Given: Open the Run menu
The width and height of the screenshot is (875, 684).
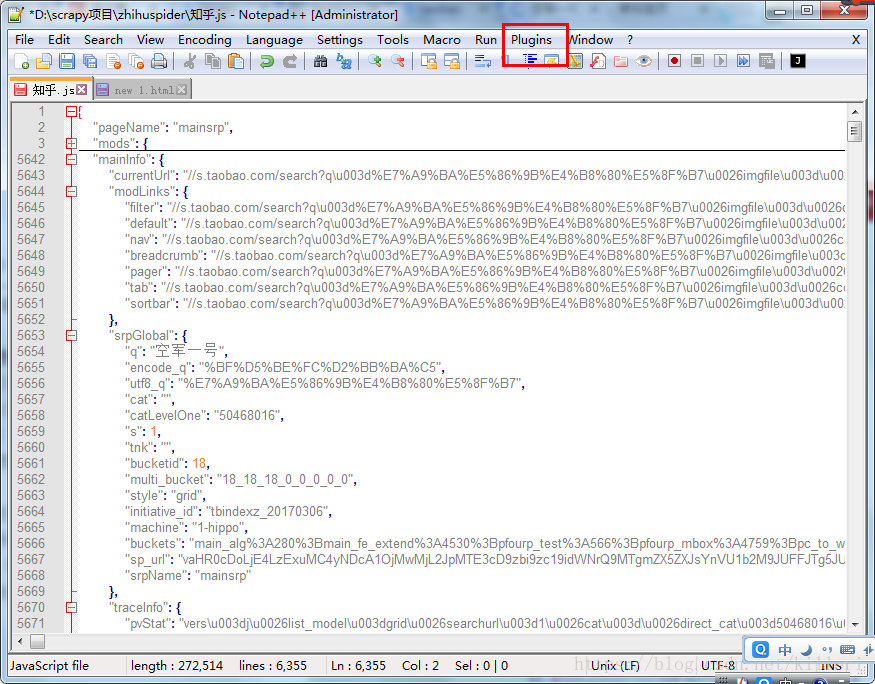Looking at the screenshot, I should (486, 40).
